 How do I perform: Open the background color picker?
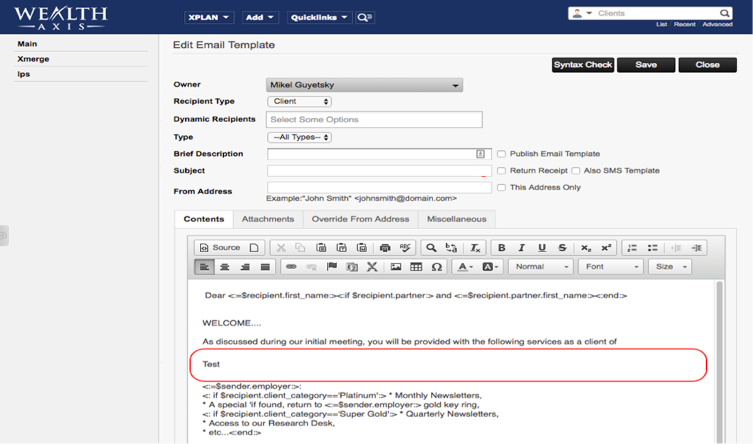[490, 267]
